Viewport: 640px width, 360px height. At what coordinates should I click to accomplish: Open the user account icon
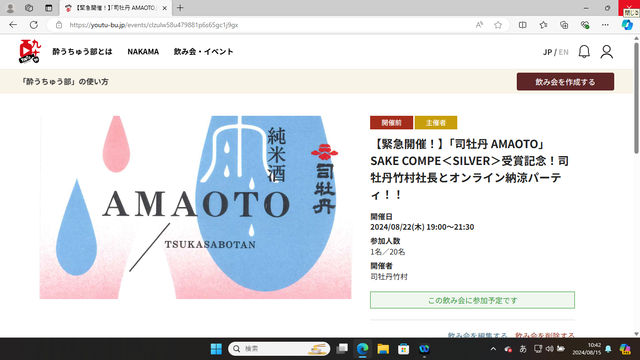tap(607, 52)
